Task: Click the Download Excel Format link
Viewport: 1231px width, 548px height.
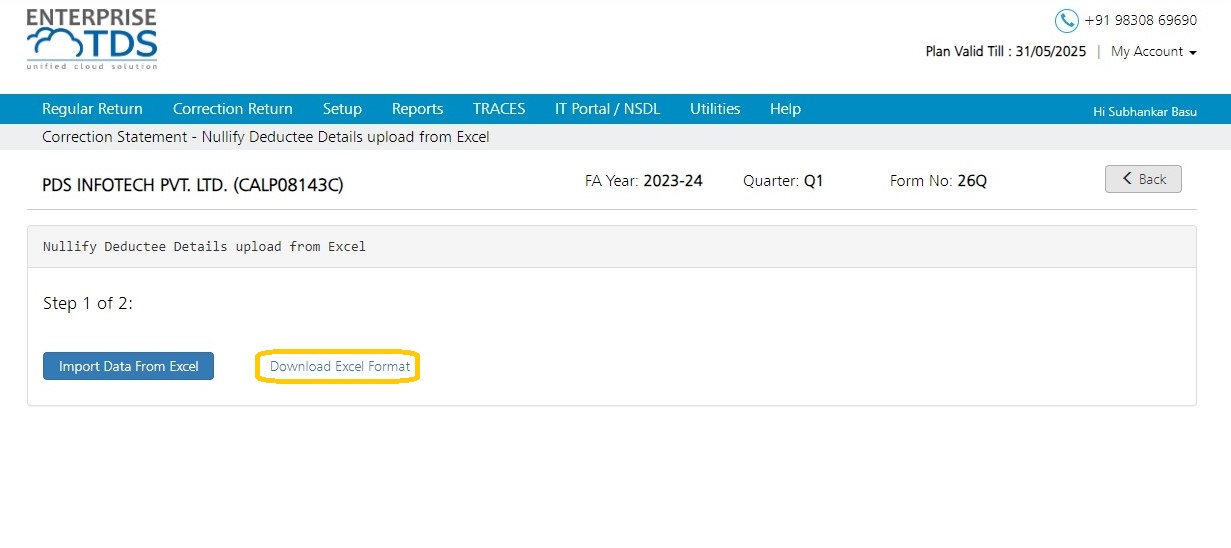Action: [340, 367]
